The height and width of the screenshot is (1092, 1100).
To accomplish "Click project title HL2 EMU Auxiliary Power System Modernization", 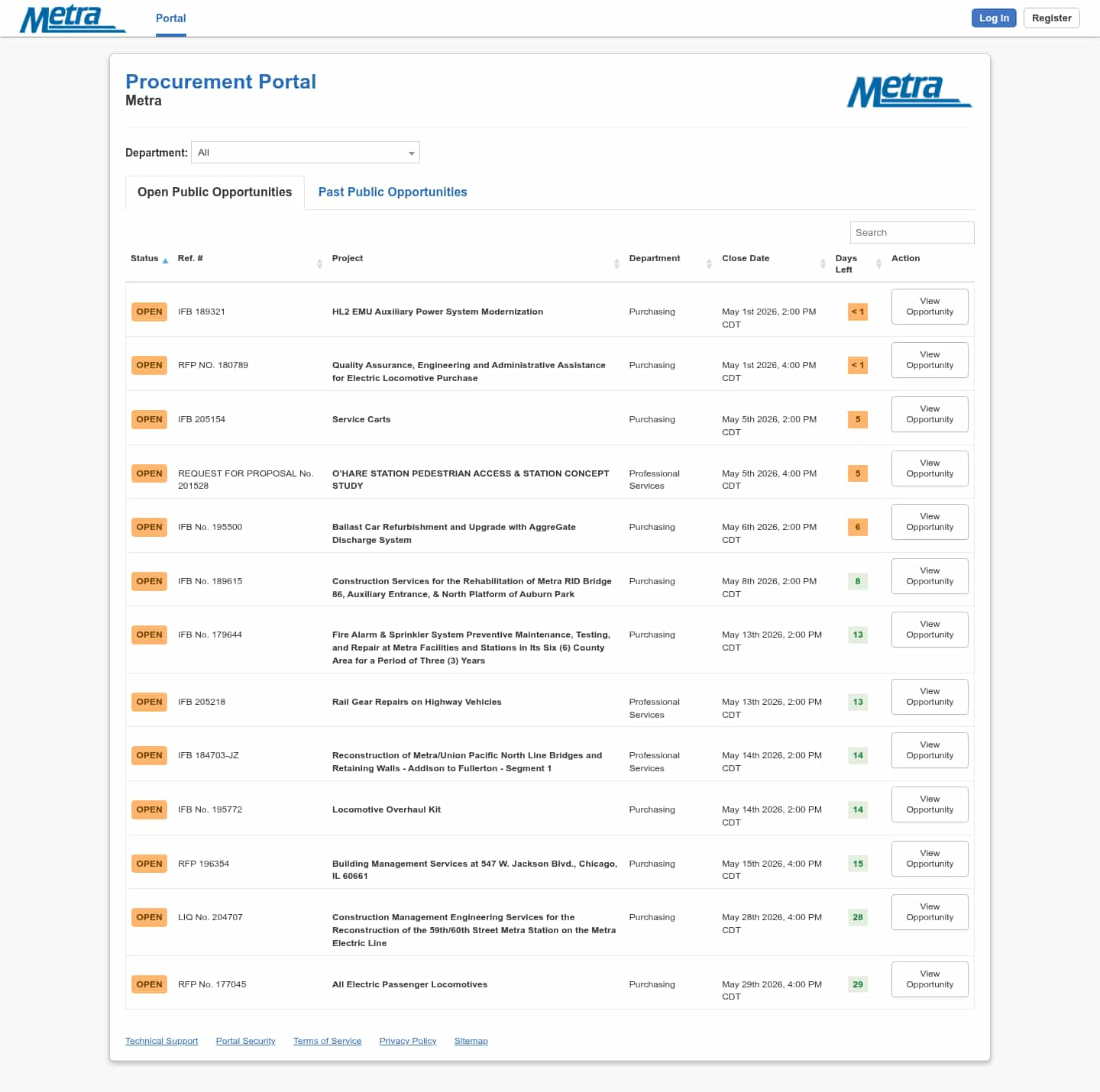I will (438, 312).
